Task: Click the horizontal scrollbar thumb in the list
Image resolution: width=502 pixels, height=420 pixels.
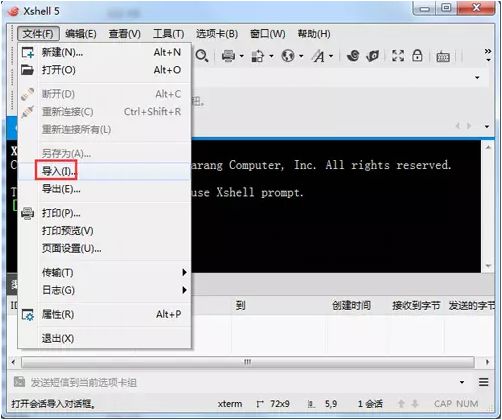Action: [x=248, y=362]
